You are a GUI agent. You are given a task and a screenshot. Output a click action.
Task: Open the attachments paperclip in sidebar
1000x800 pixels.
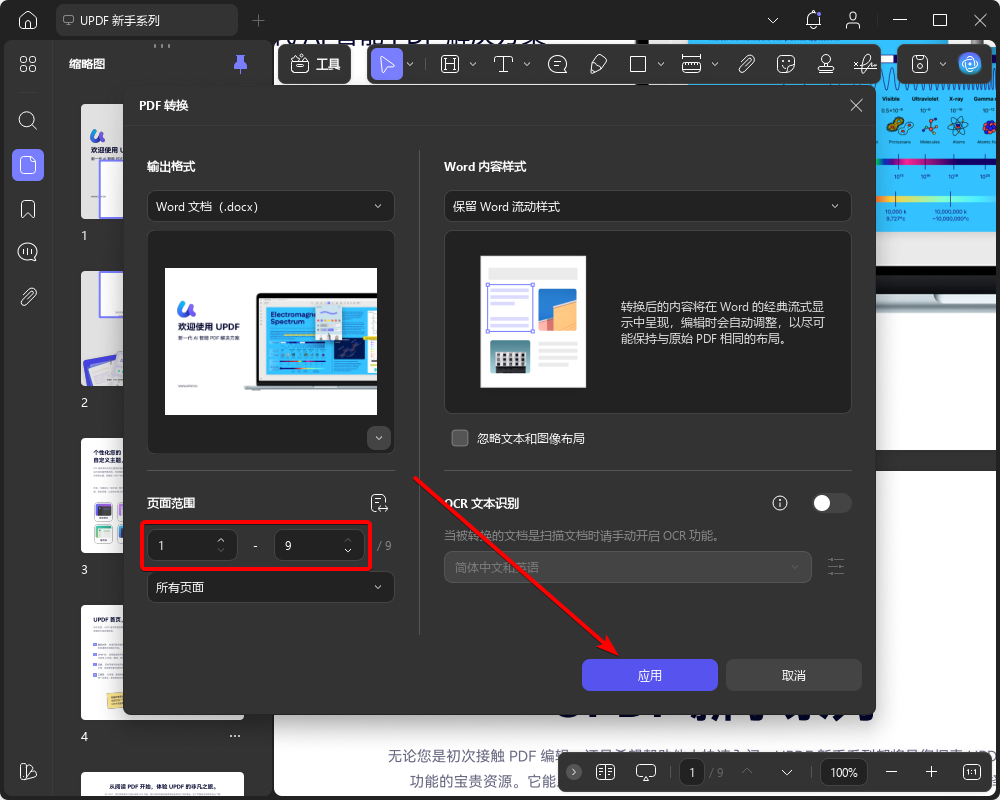pos(27,297)
